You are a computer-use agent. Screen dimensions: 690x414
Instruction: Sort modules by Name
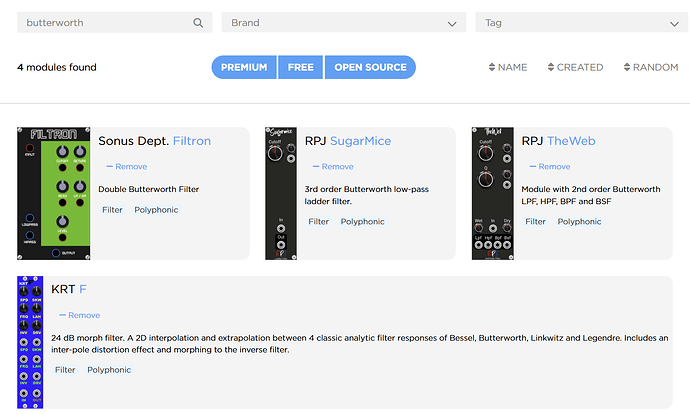(x=507, y=67)
